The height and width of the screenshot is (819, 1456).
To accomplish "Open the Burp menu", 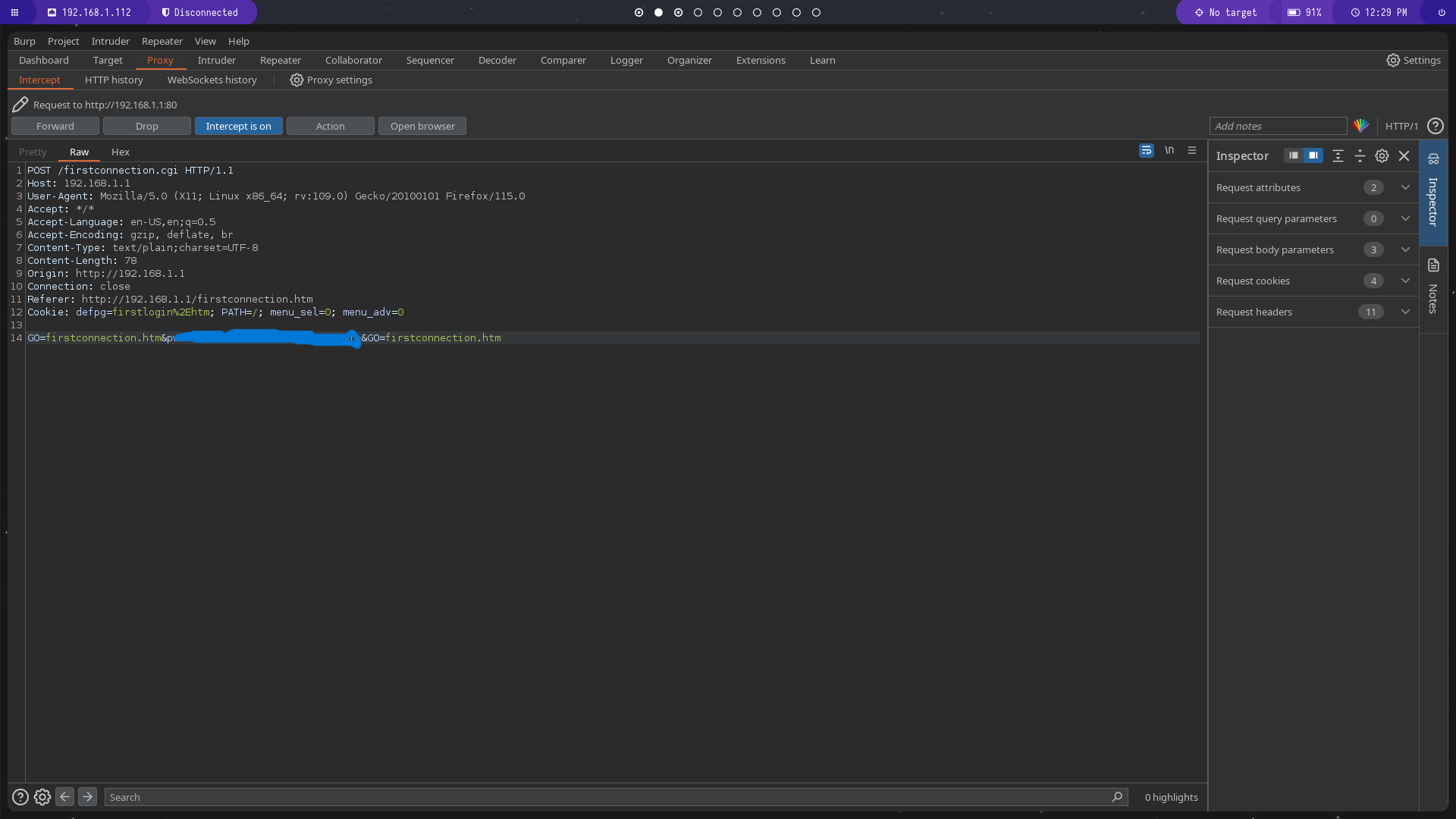I will [24, 41].
